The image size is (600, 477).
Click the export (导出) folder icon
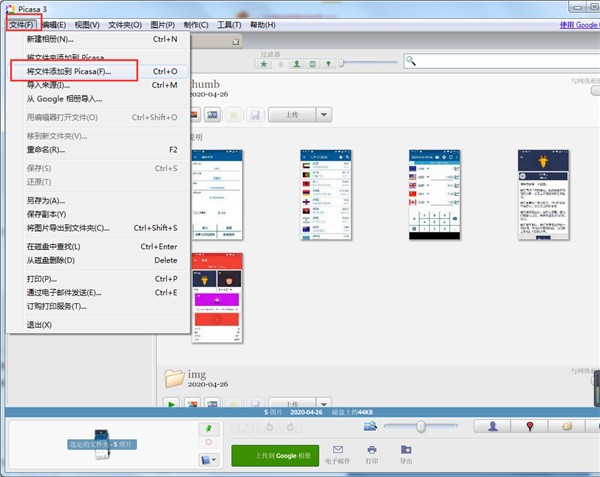[x=406, y=450]
